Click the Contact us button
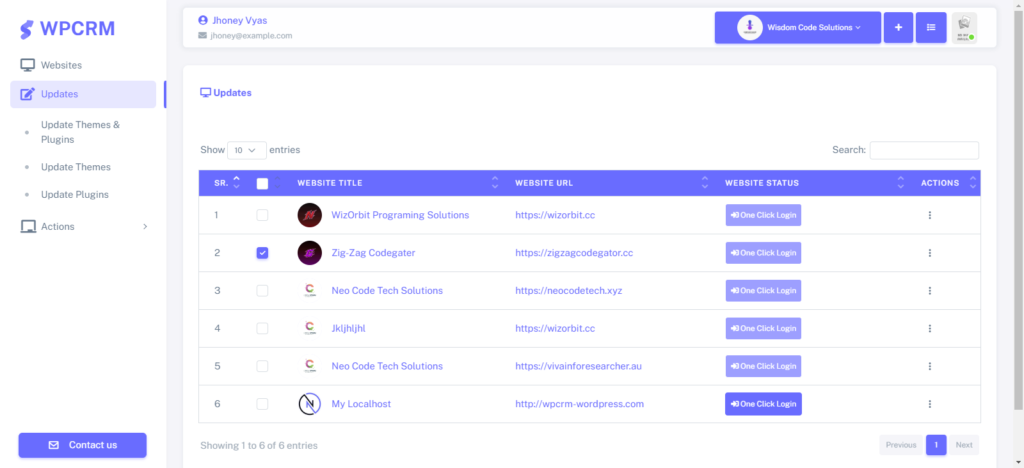 (x=82, y=445)
